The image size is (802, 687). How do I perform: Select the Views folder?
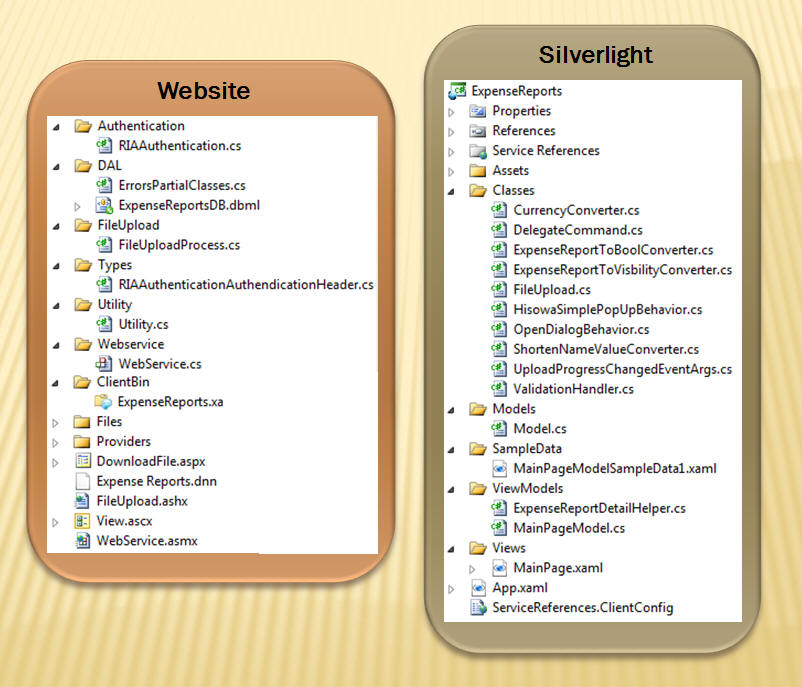pyautogui.click(x=509, y=548)
